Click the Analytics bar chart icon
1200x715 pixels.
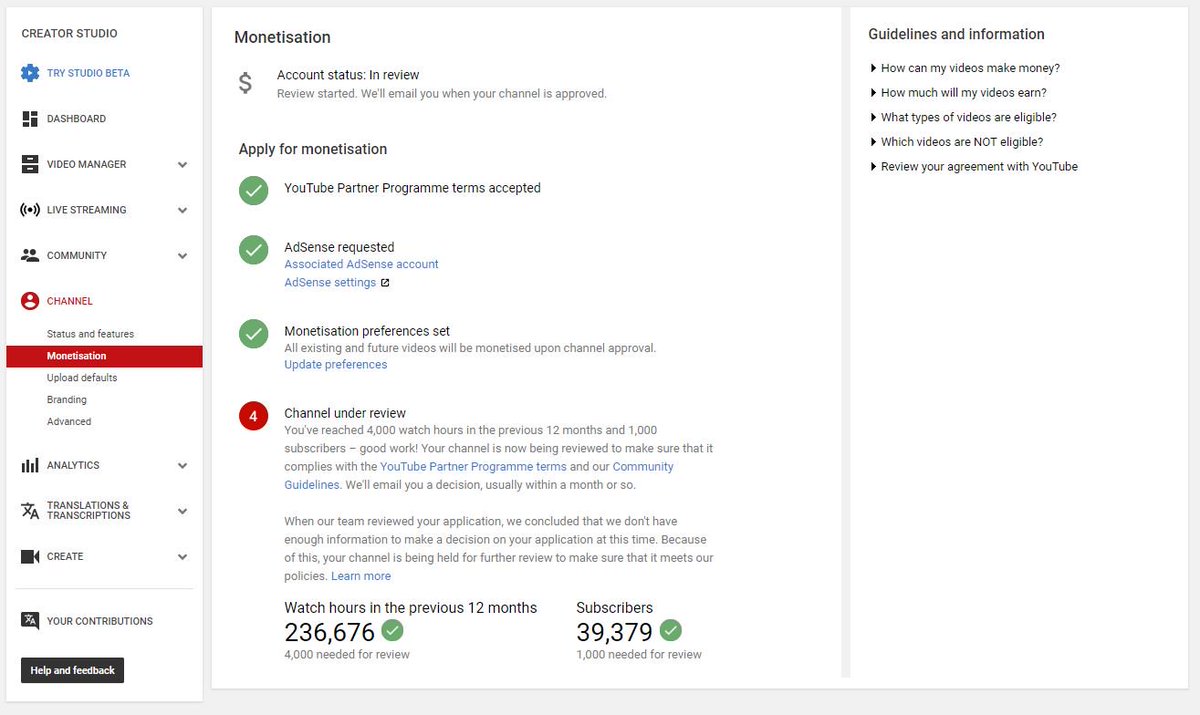coord(30,465)
